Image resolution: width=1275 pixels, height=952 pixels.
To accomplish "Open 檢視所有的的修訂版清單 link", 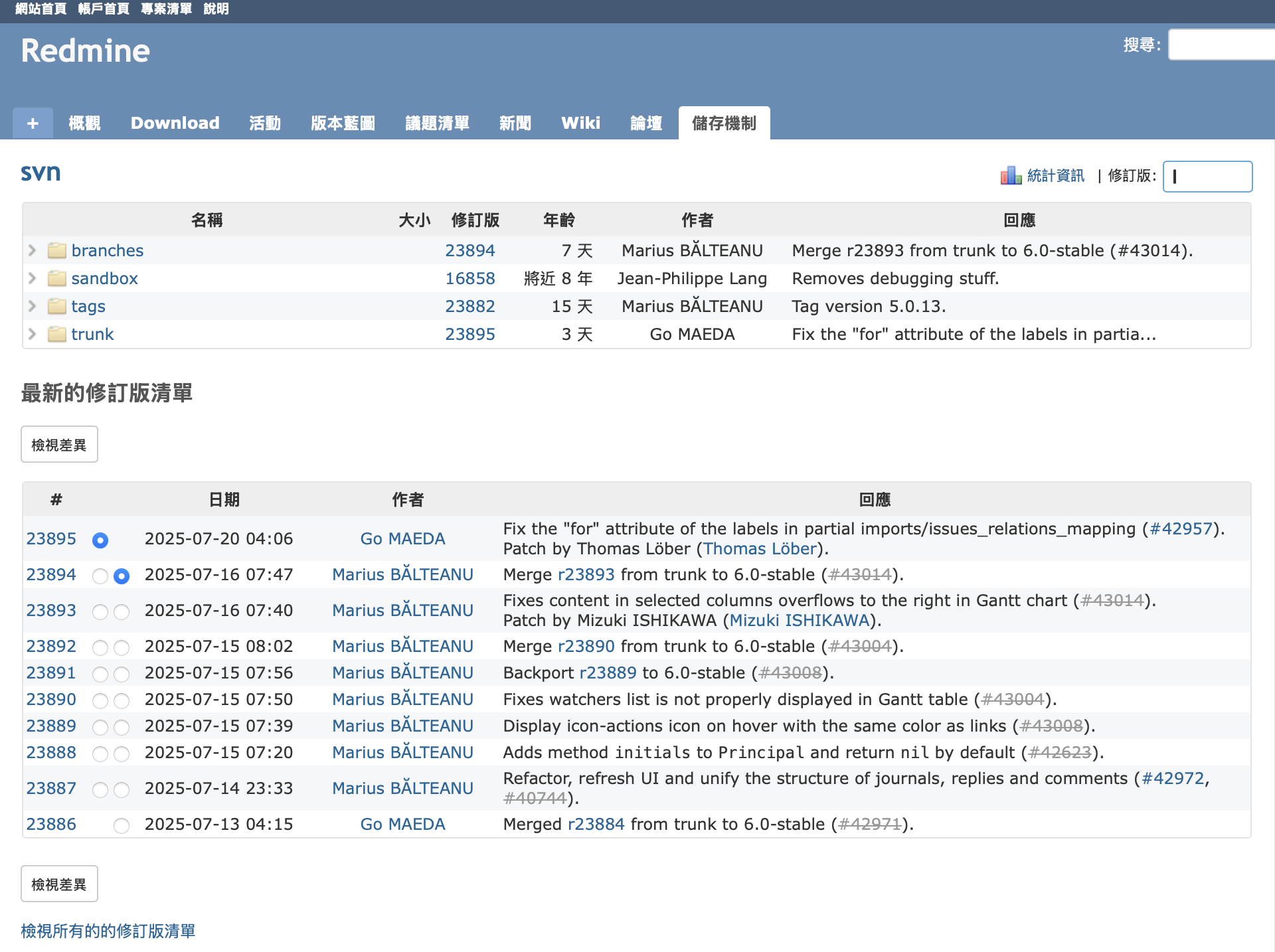I will [x=108, y=931].
